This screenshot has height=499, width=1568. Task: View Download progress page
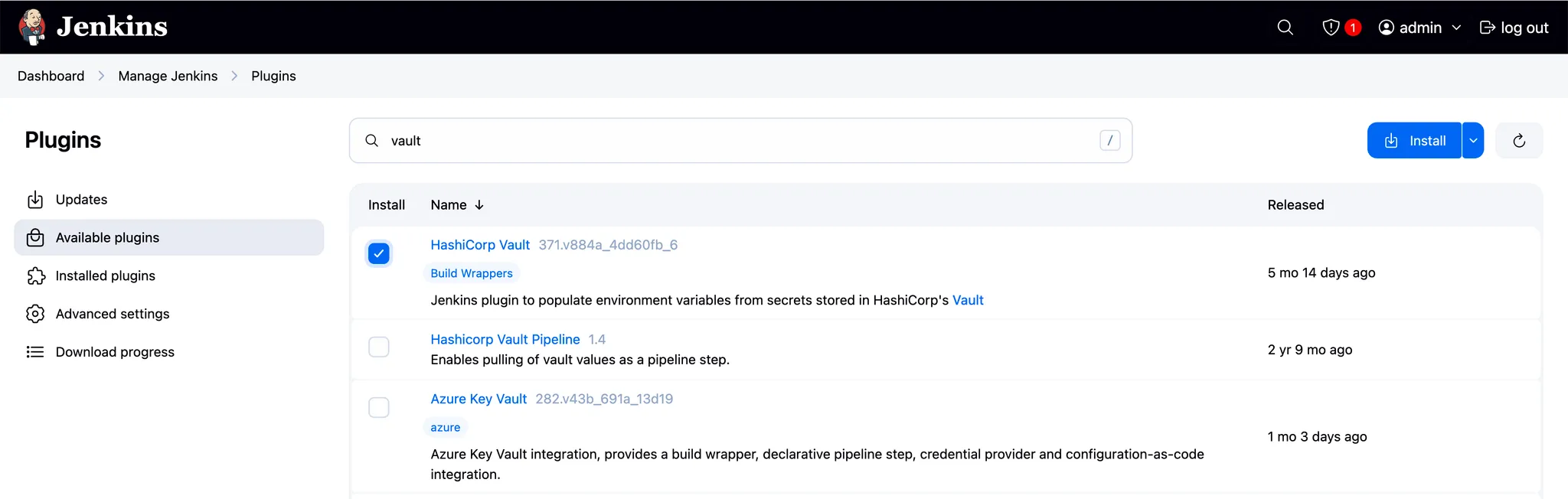click(x=168, y=352)
